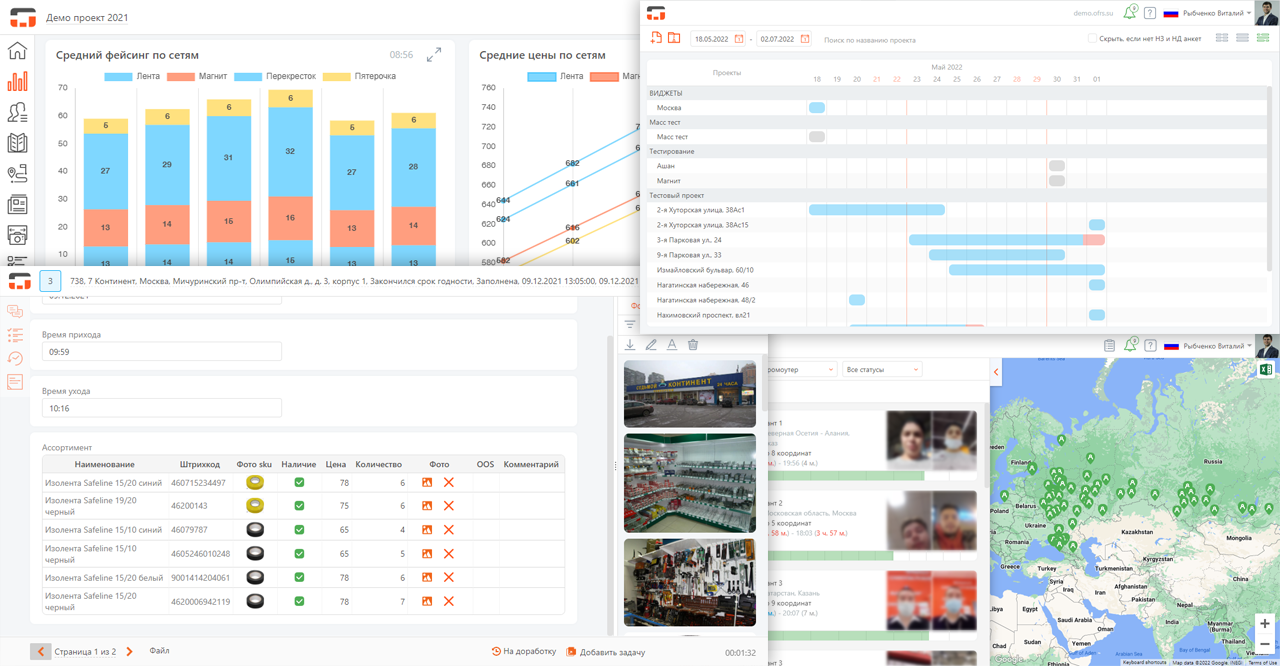The width and height of the screenshot is (1280, 666).
Task: Click the number 3 badge in report header
Action: (x=50, y=281)
